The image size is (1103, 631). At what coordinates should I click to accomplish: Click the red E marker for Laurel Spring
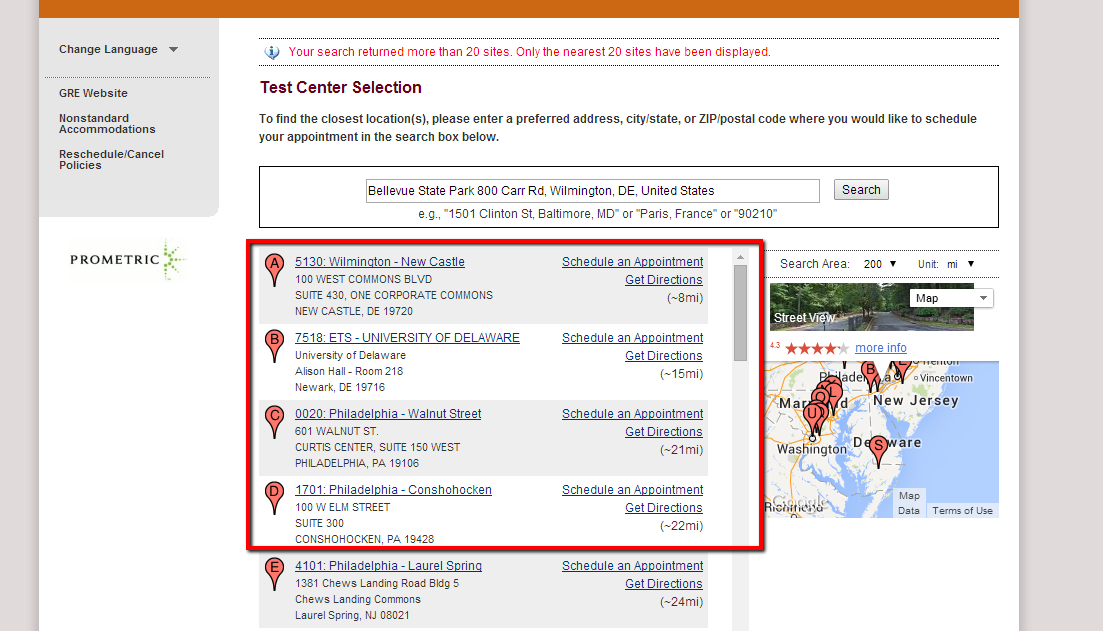point(274,573)
